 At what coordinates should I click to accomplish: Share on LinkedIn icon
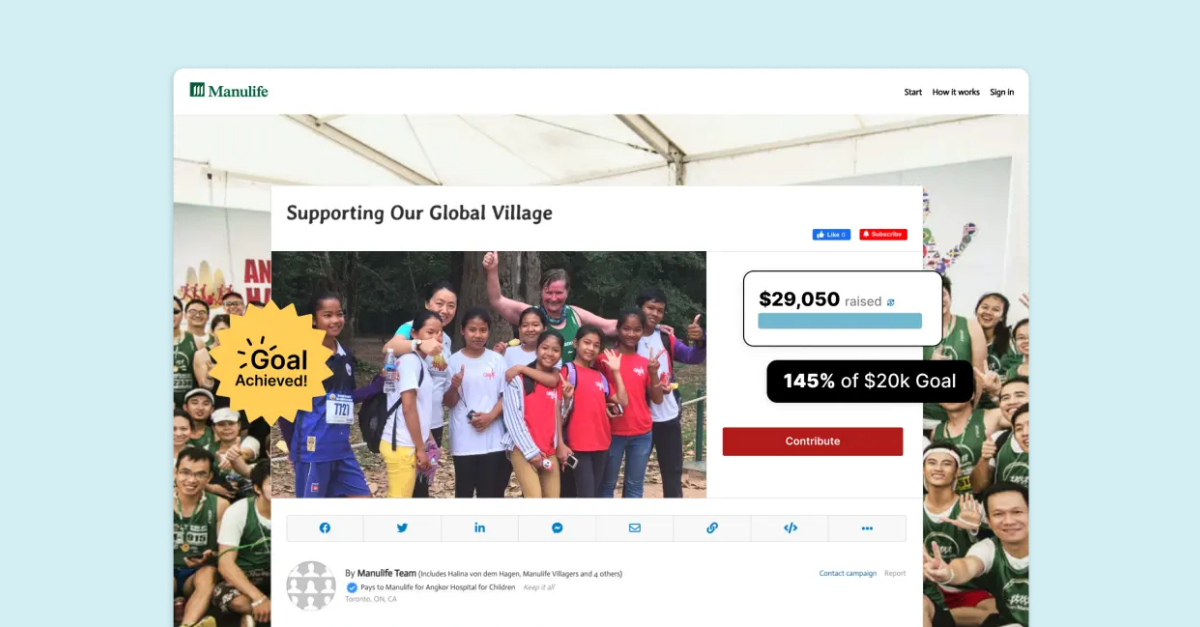pos(480,528)
